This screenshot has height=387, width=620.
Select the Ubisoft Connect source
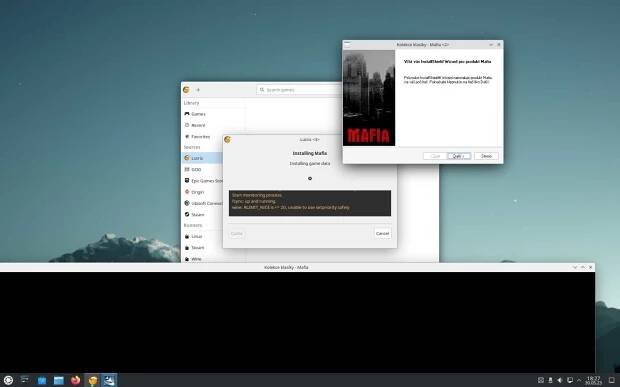[x=202, y=203]
